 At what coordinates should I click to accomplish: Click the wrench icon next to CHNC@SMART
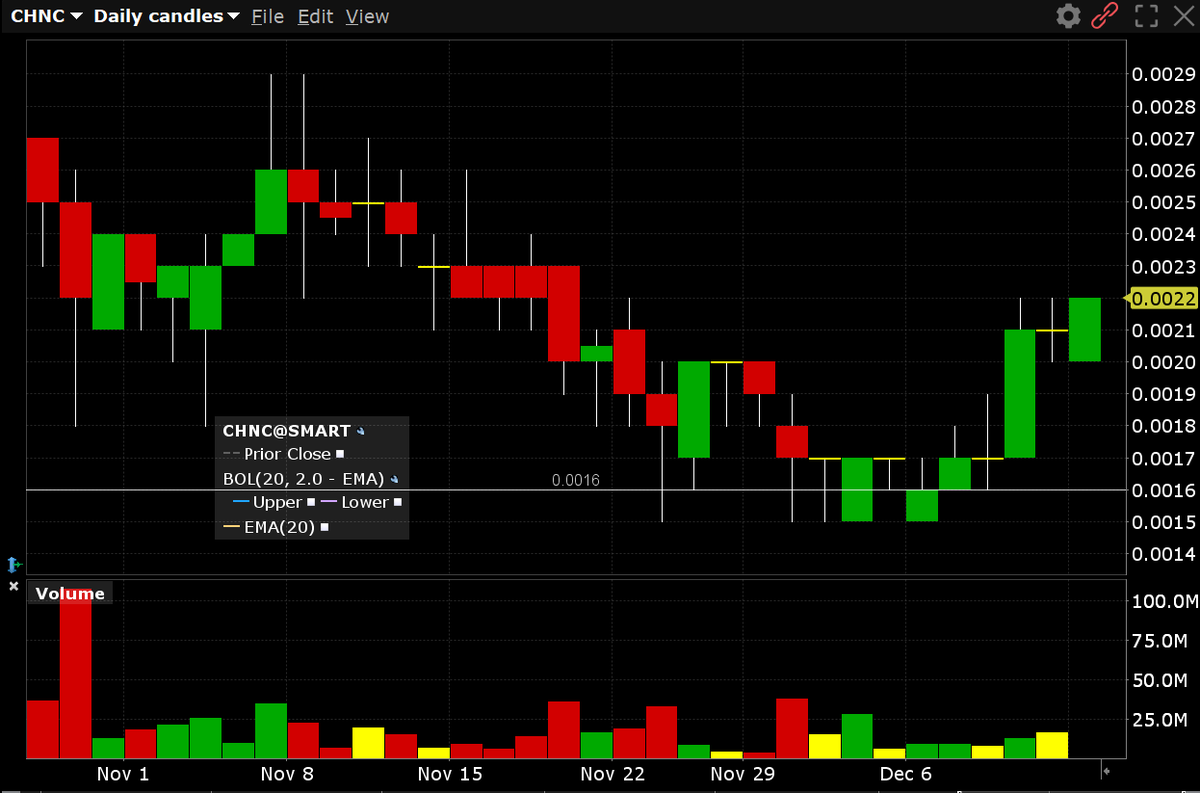coord(360,432)
